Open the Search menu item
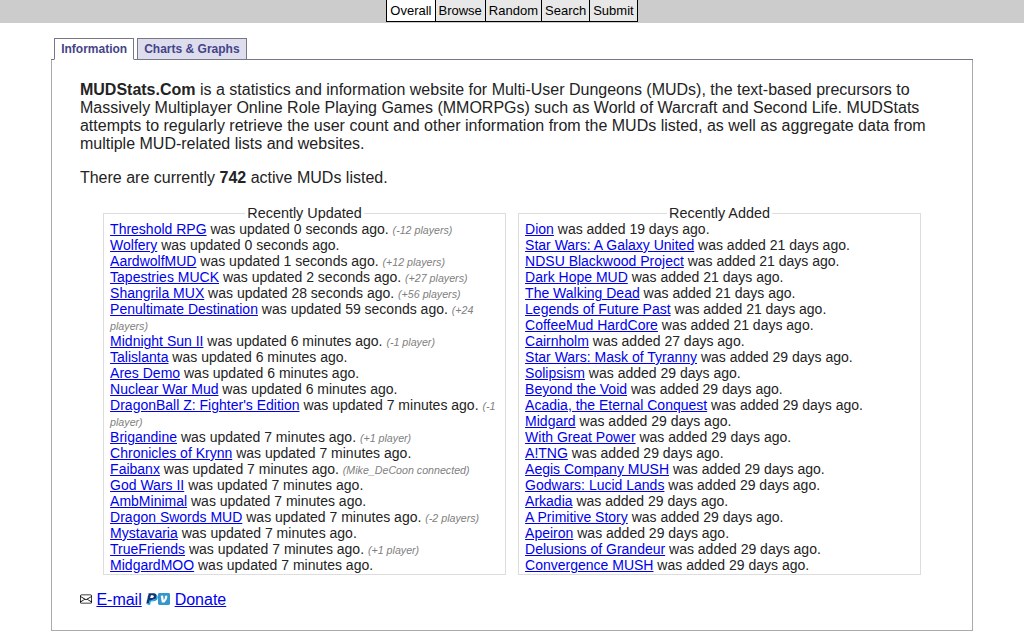Viewport: 1024px width, 640px height. 566,11
